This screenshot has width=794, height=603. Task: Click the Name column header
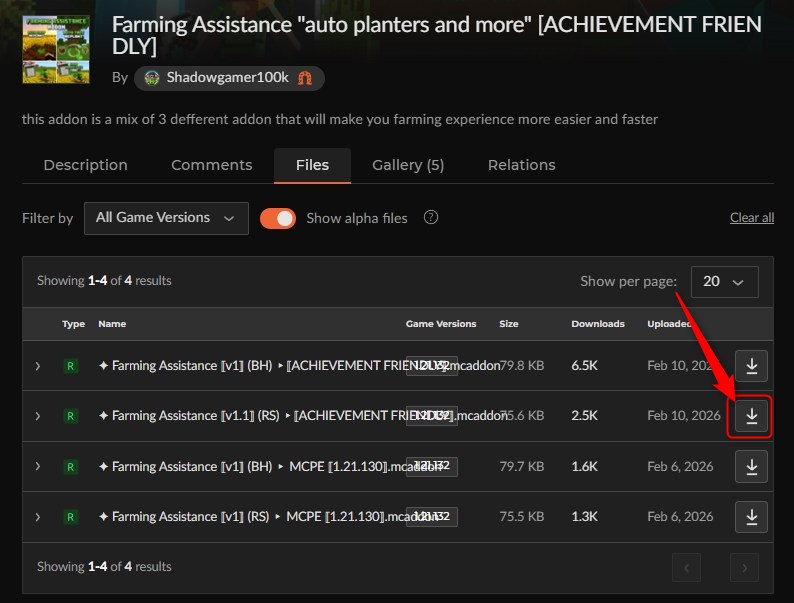(112, 324)
